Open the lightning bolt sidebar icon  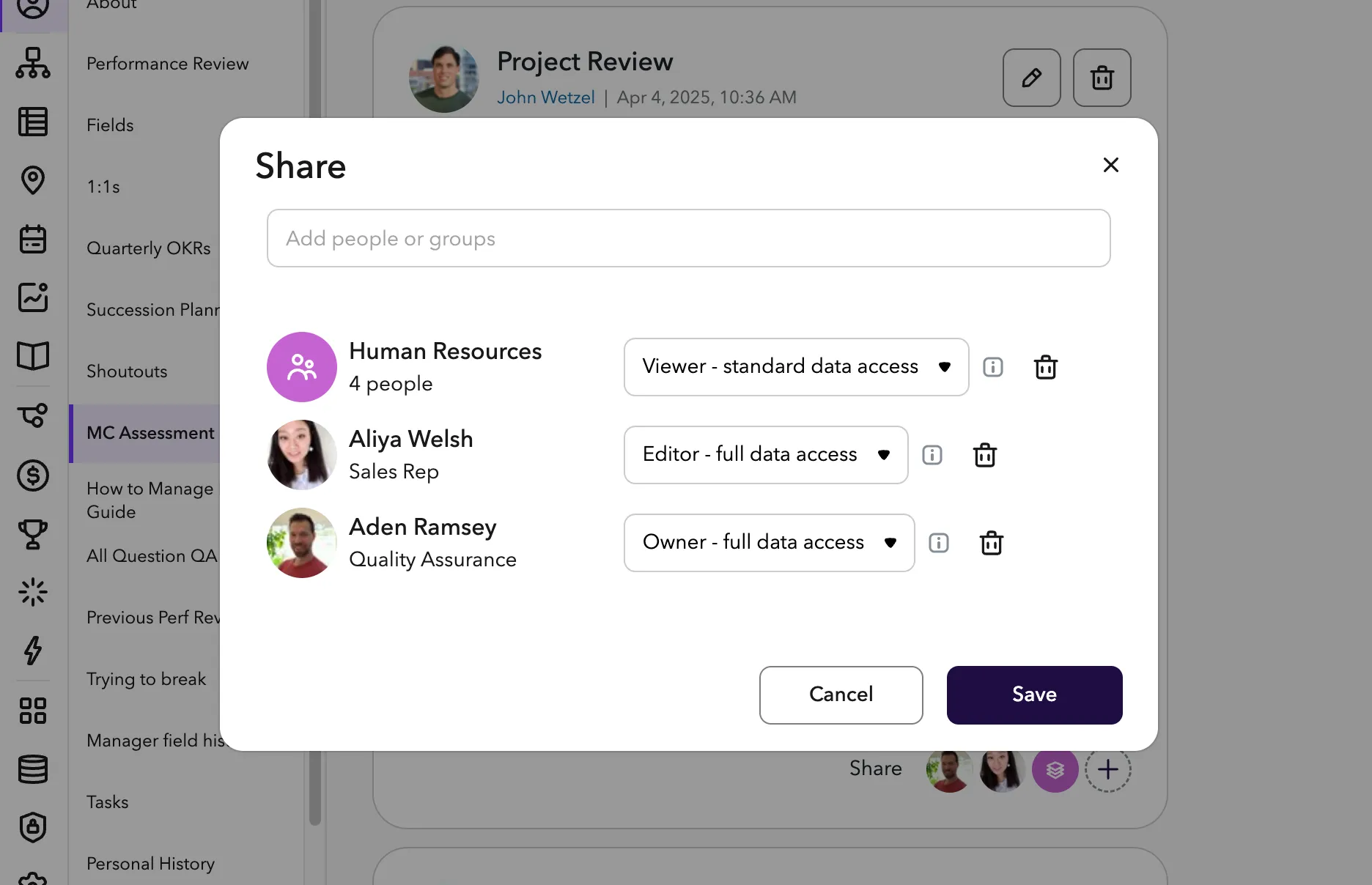point(33,651)
